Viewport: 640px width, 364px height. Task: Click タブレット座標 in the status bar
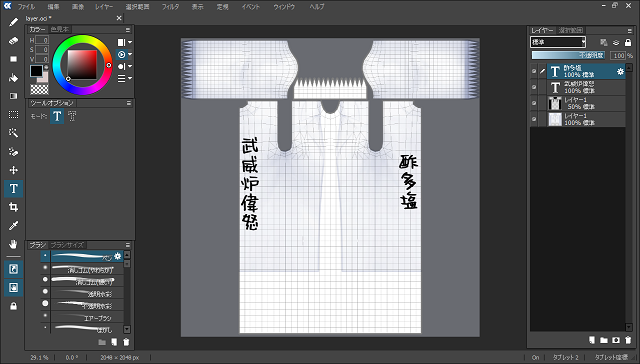point(611,357)
